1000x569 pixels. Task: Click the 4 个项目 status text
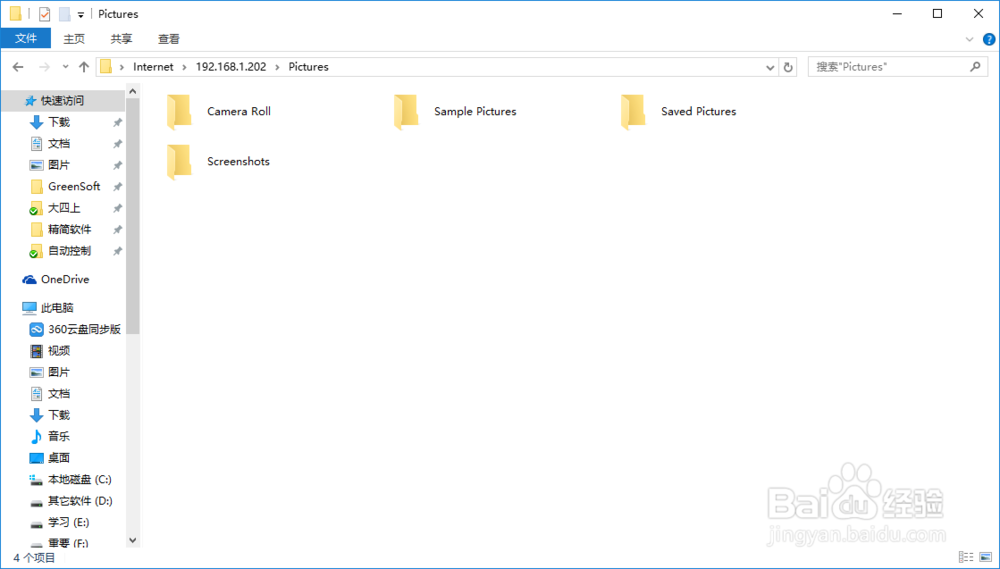[34, 558]
